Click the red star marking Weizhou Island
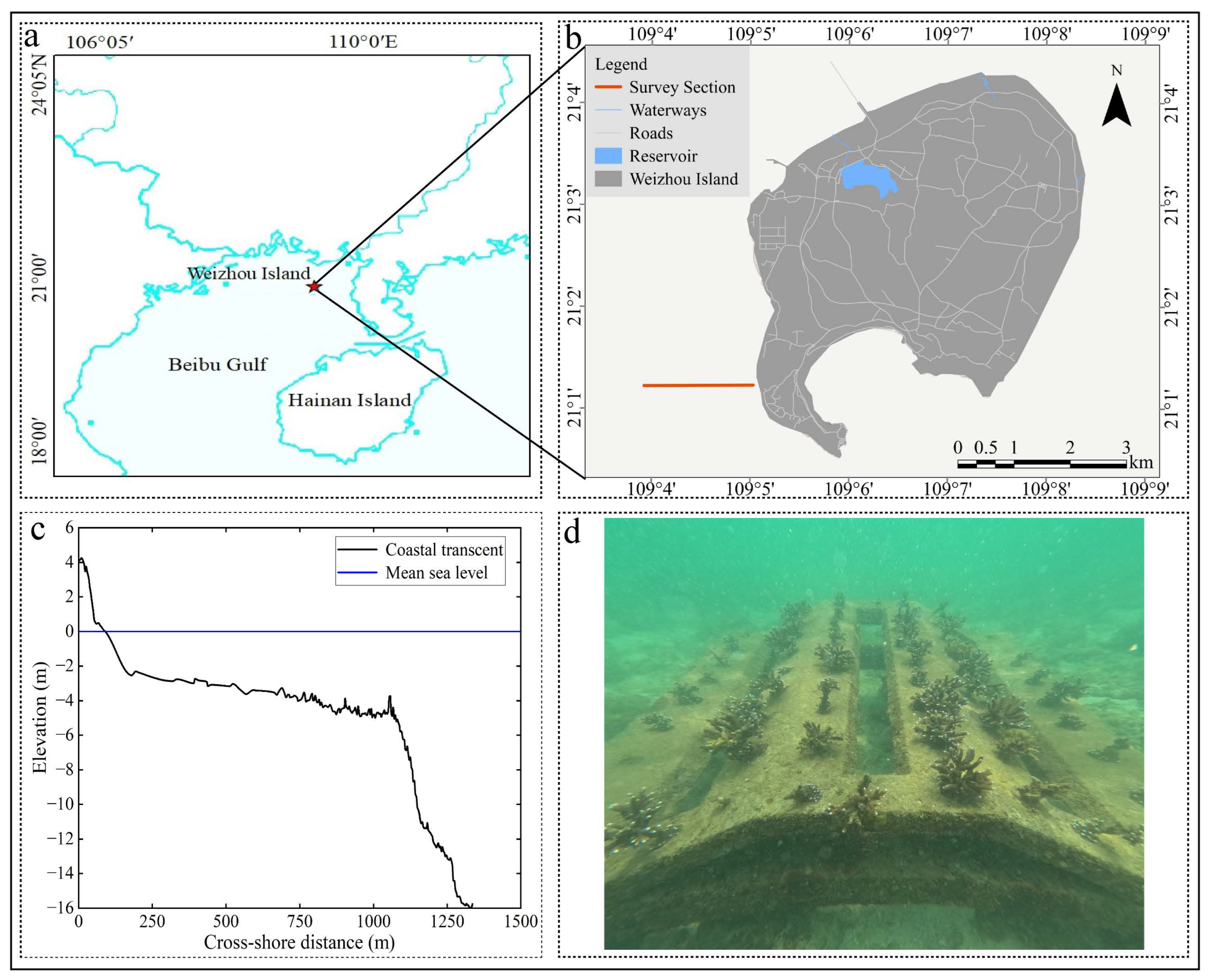Screen dimensions: 1213x980 [314, 287]
